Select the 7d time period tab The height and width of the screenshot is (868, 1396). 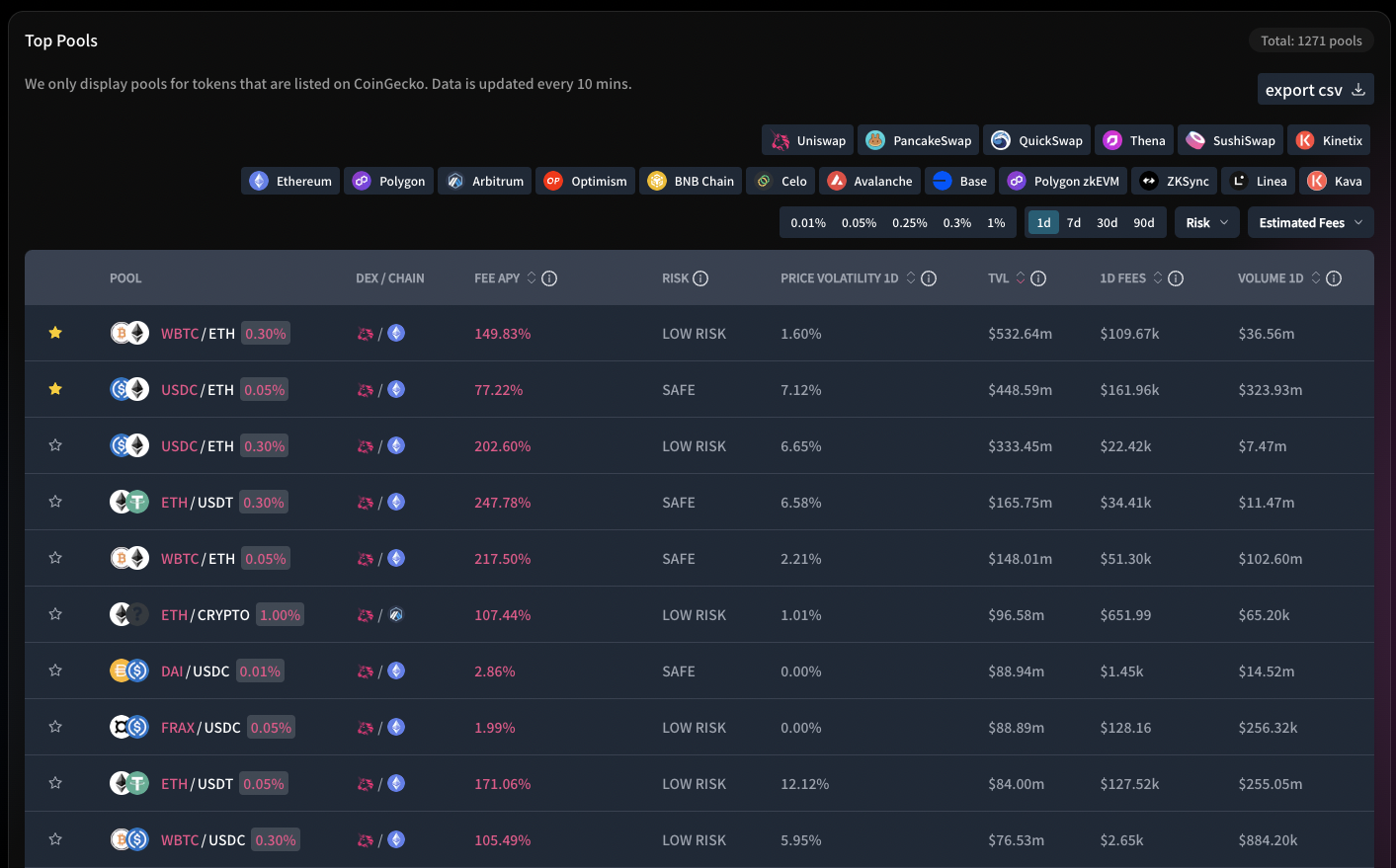pos(1074,222)
